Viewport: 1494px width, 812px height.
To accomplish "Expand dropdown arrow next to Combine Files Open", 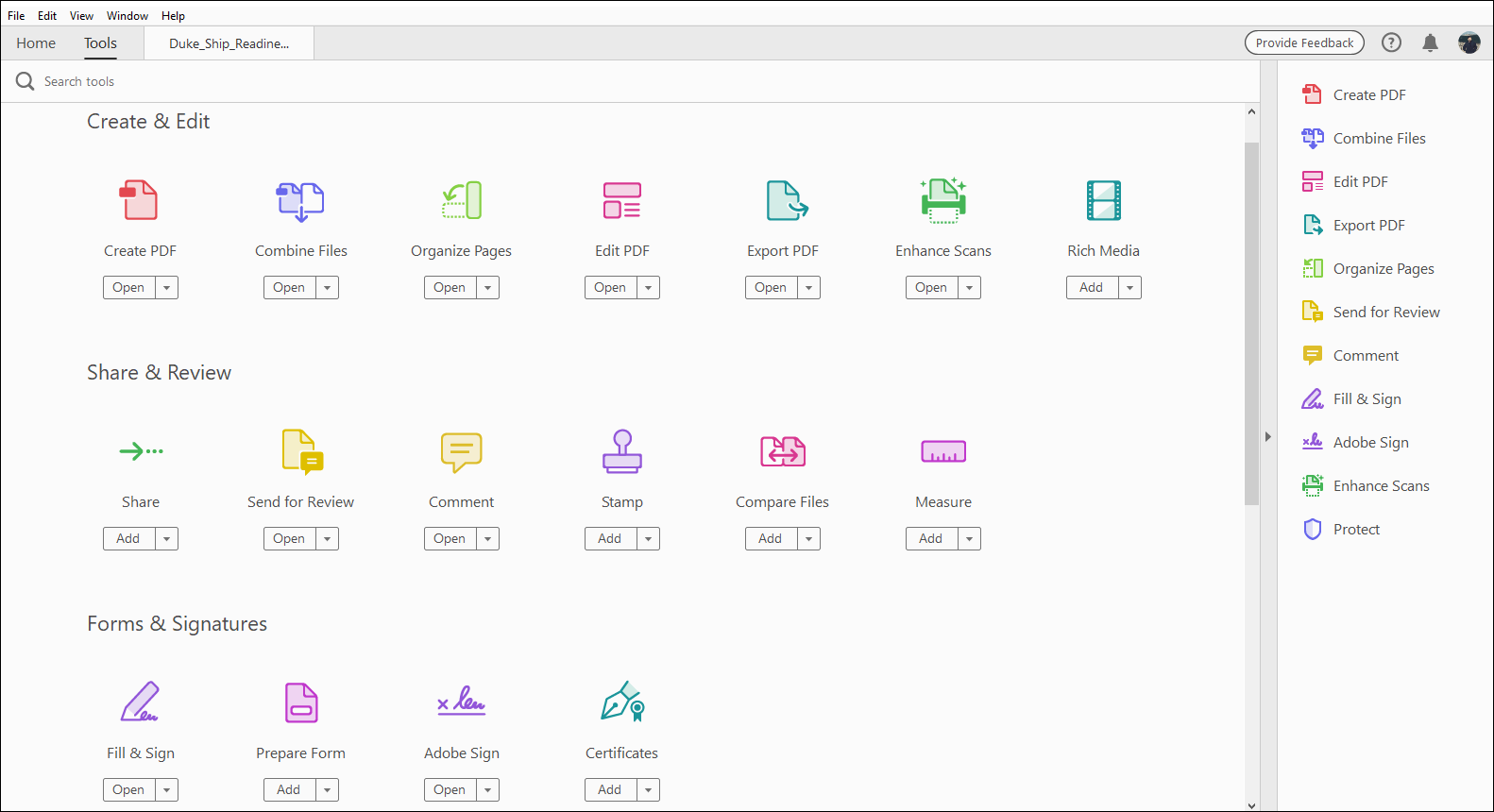I will pyautogui.click(x=327, y=288).
